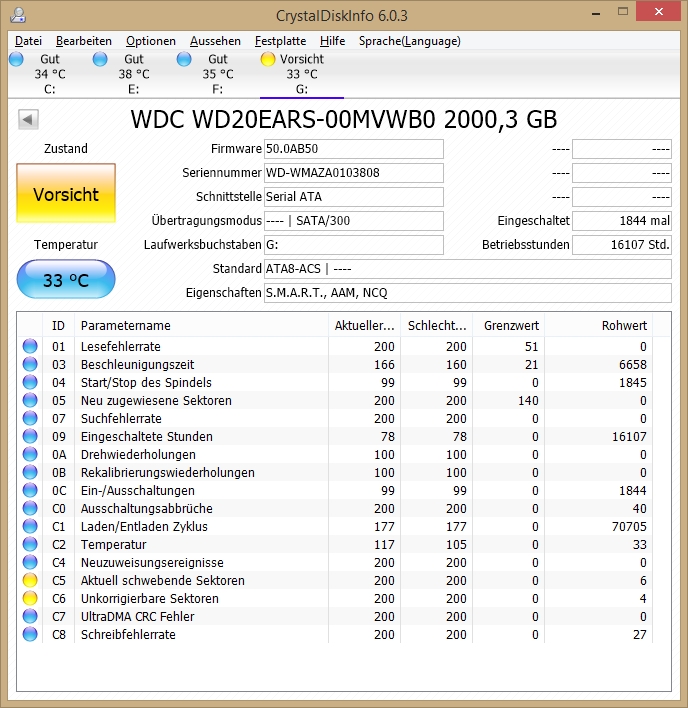Select the Unkorrigierbare Sektoren parameter name
Screen dimensions: 688x708
[149, 598]
